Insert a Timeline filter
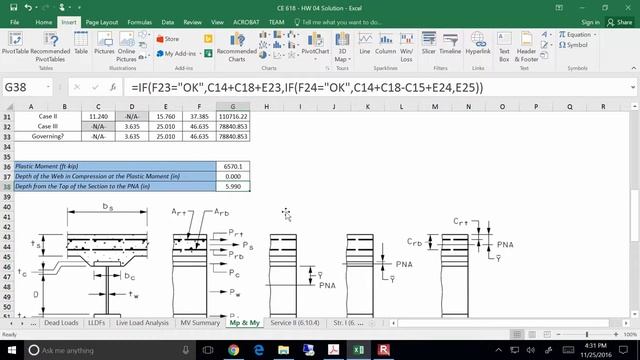 click(x=450, y=44)
